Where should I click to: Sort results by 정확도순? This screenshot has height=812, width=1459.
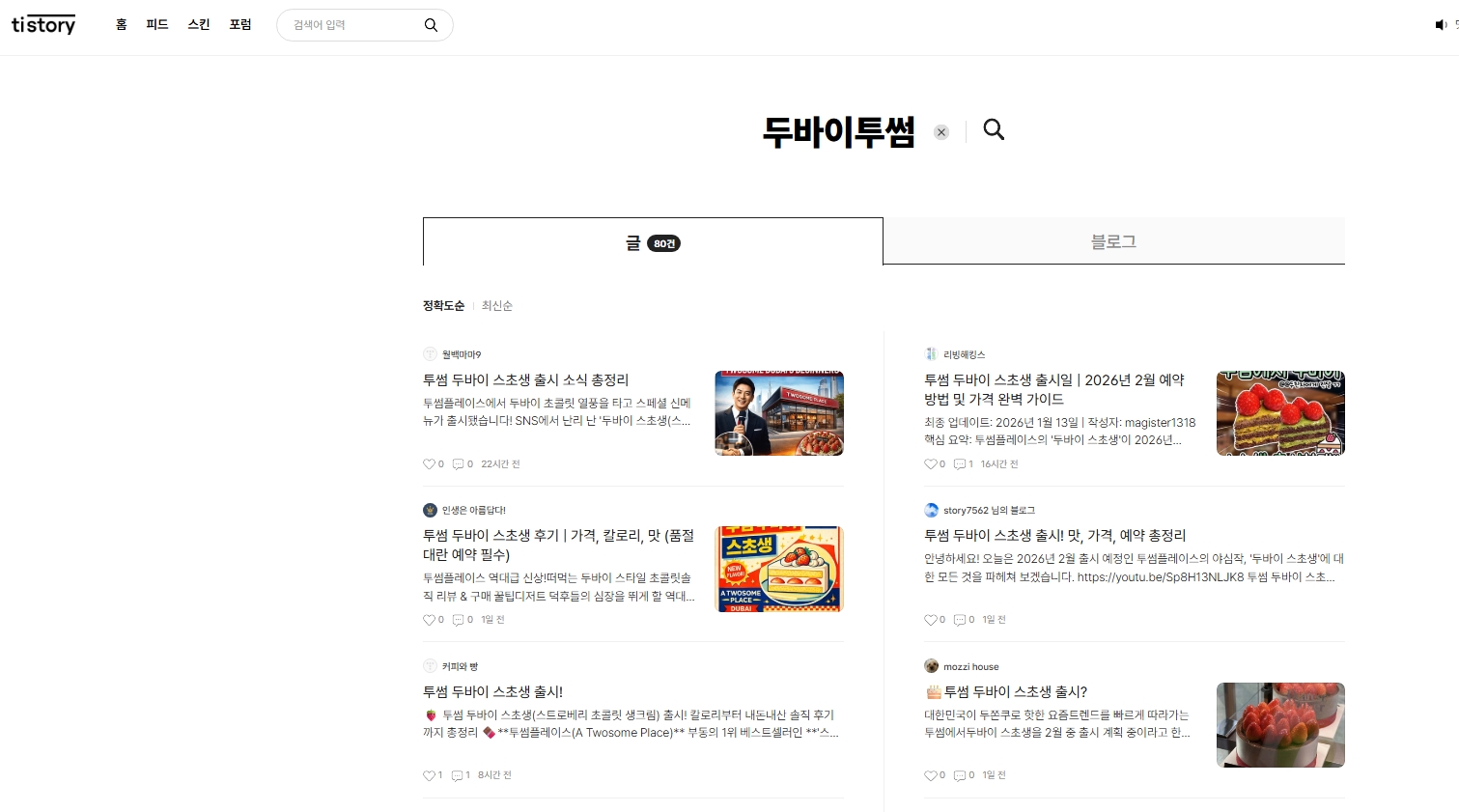443,306
